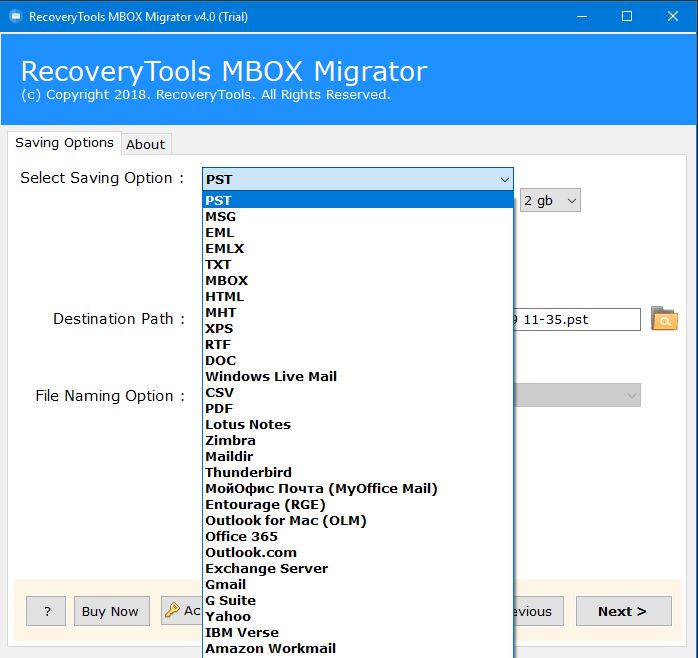Click the Destination Path text field
This screenshot has height=658, width=698.
click(x=576, y=319)
